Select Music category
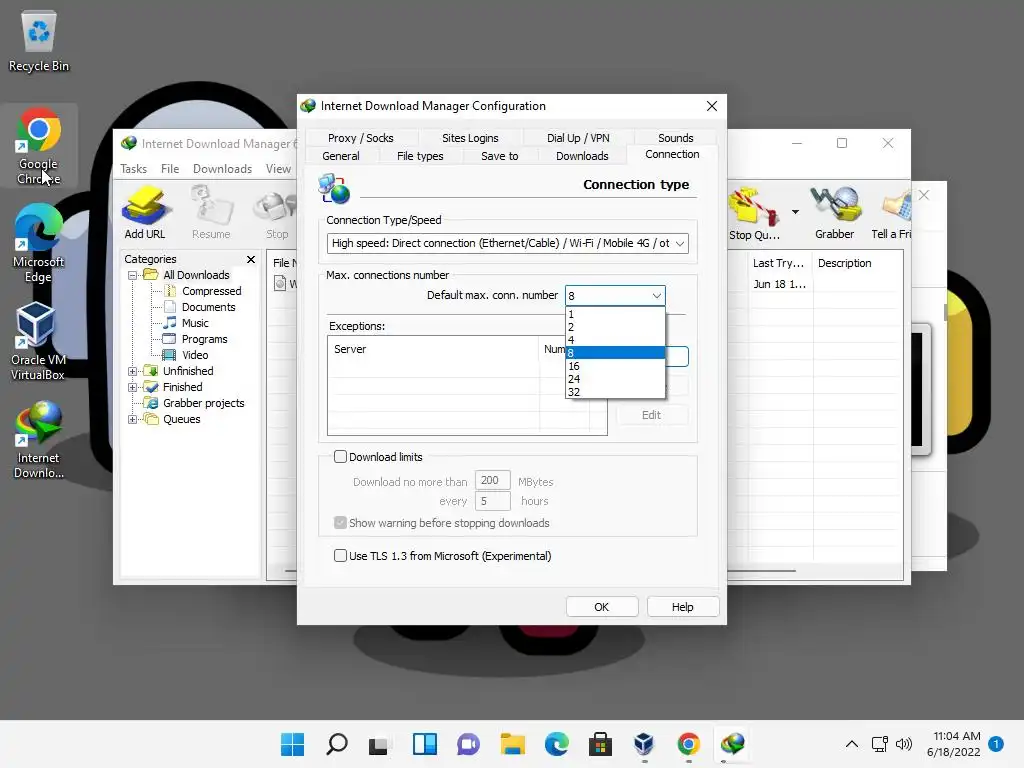This screenshot has height=768, width=1024. pos(195,323)
